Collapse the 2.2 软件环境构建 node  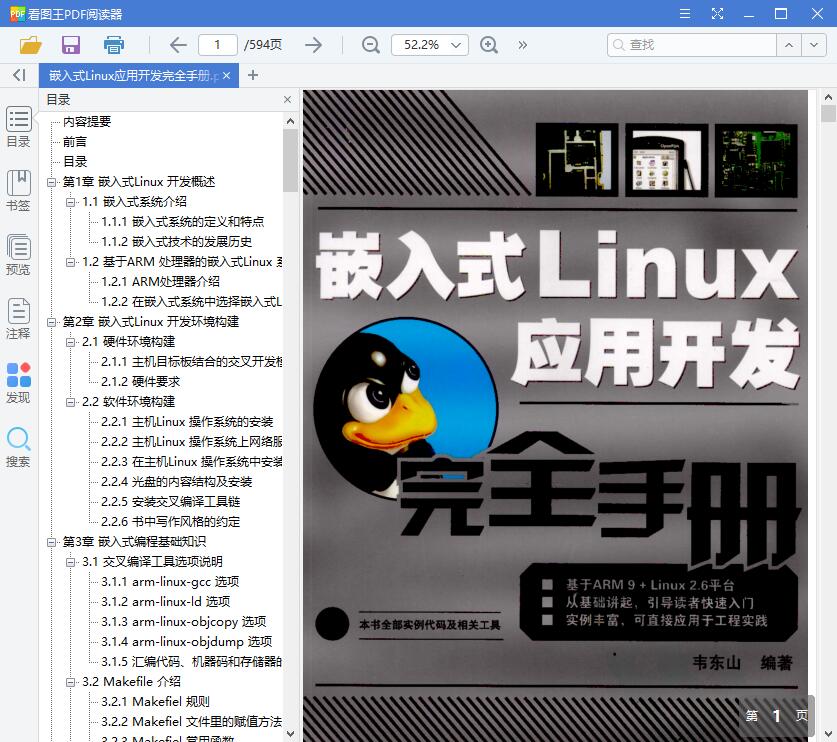[70, 402]
